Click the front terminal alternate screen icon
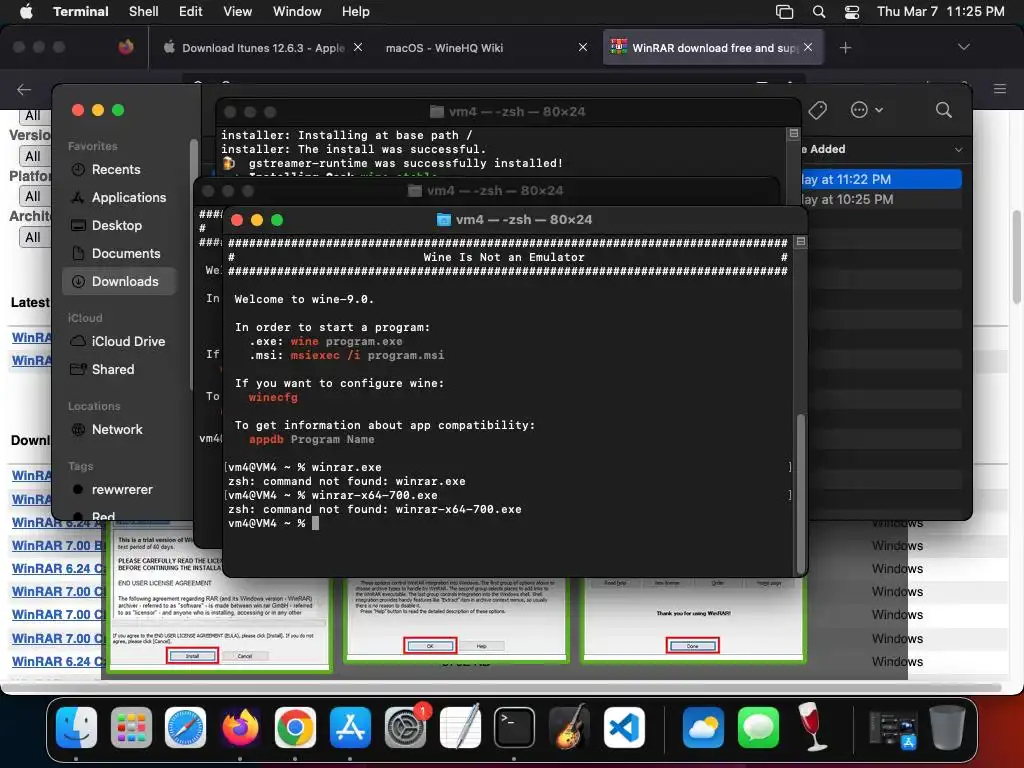This screenshot has height=768, width=1024. 801,242
